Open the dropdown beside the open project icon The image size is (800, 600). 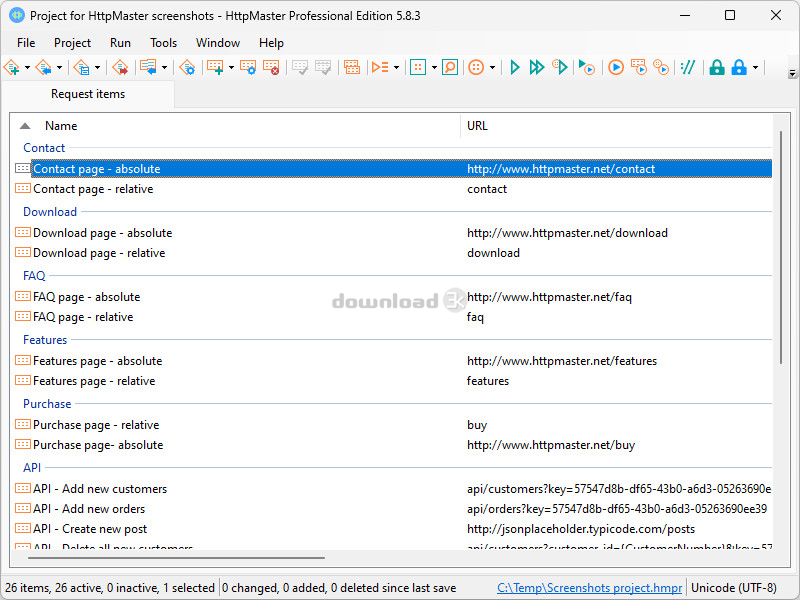[60, 67]
